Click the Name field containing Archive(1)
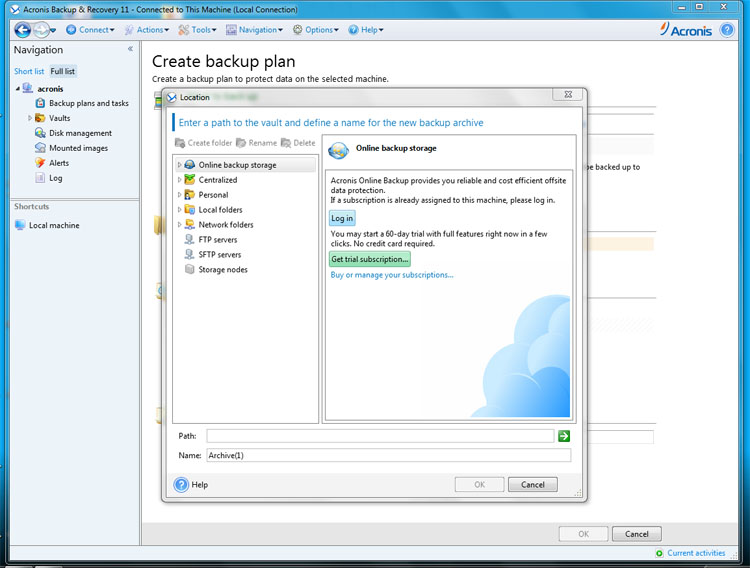 [x=388, y=455]
